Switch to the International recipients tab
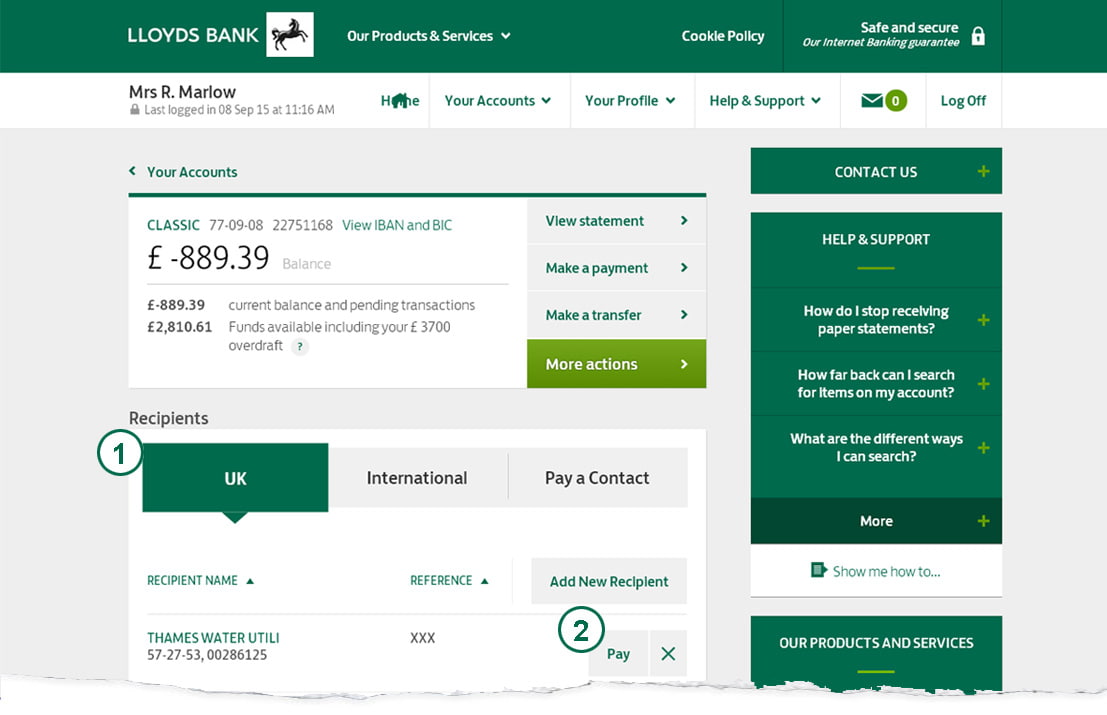Viewport: 1107px width, 715px height. pyautogui.click(x=417, y=477)
